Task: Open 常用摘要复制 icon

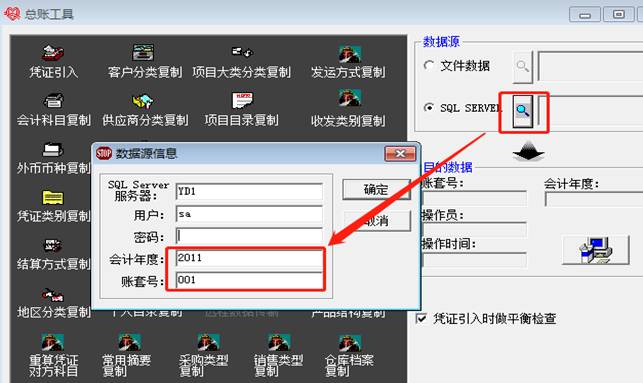Action: pos(130,342)
